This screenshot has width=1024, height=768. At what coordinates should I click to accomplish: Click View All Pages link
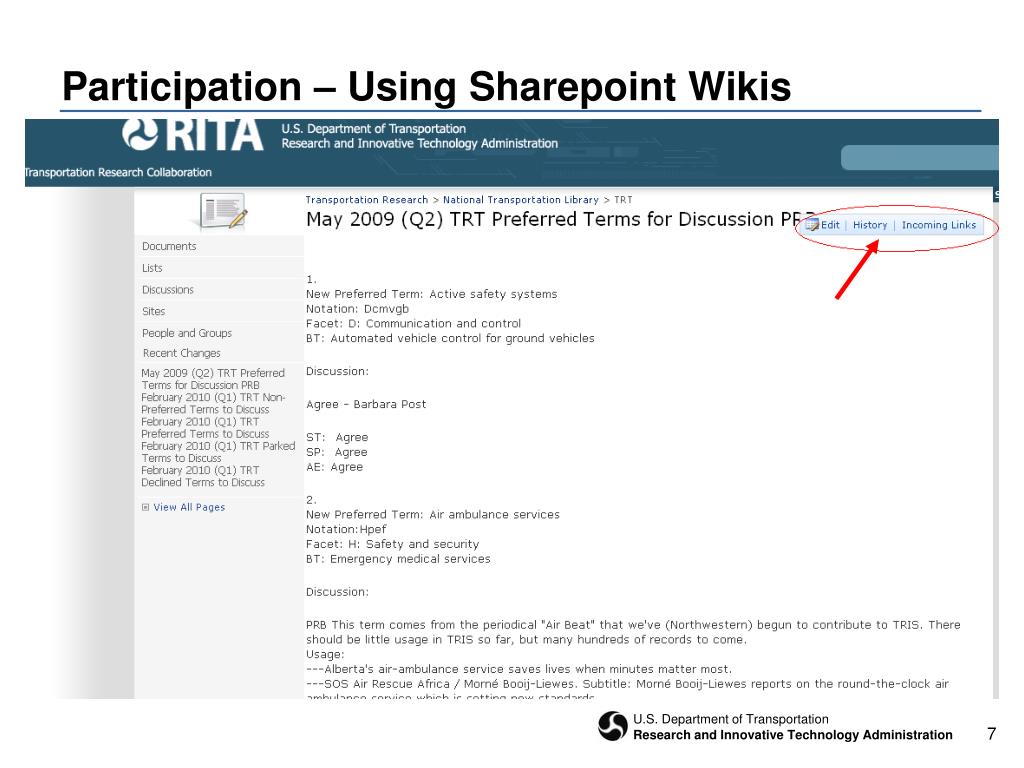pos(189,507)
